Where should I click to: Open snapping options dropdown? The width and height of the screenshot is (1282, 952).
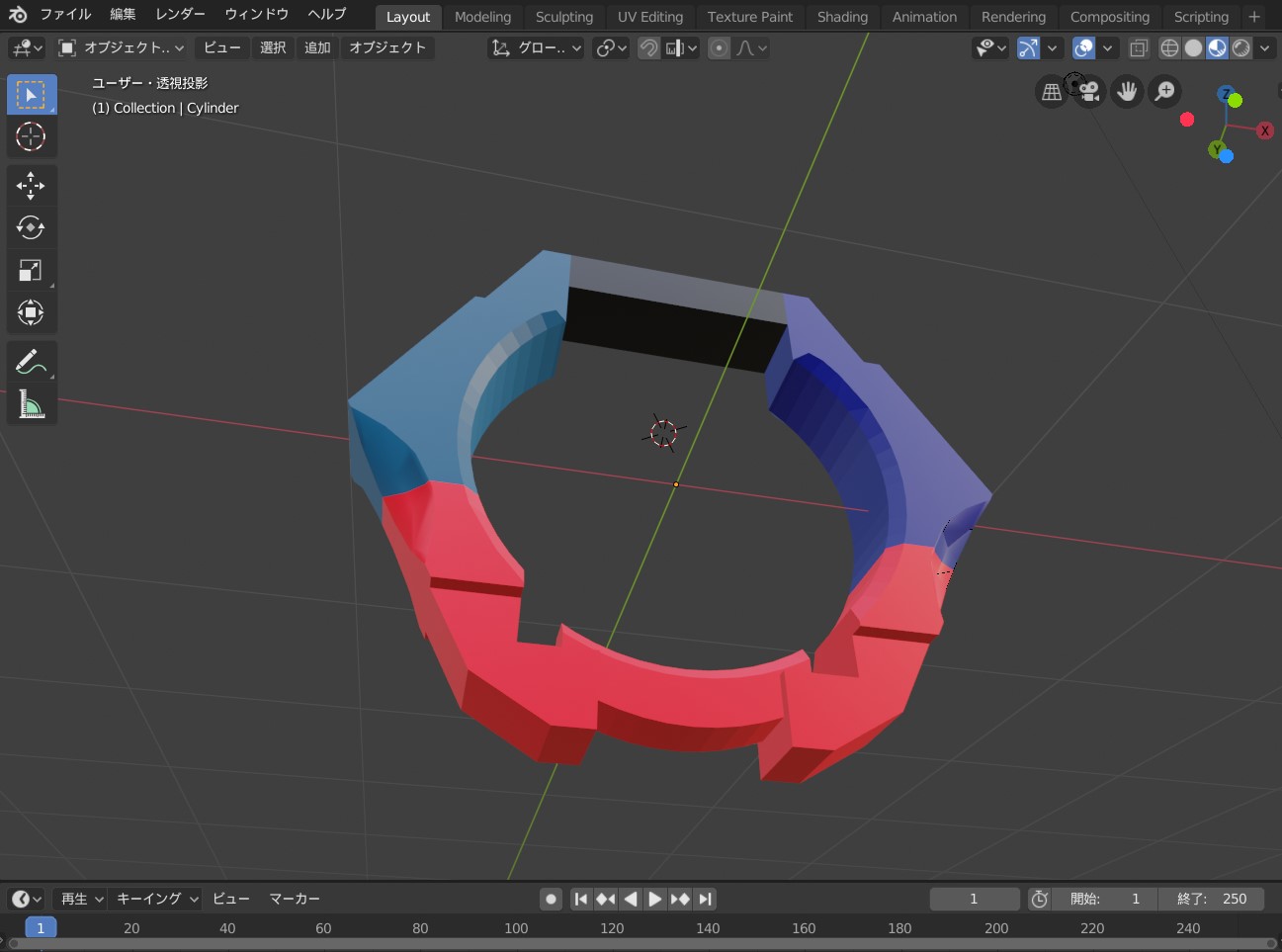click(x=682, y=48)
